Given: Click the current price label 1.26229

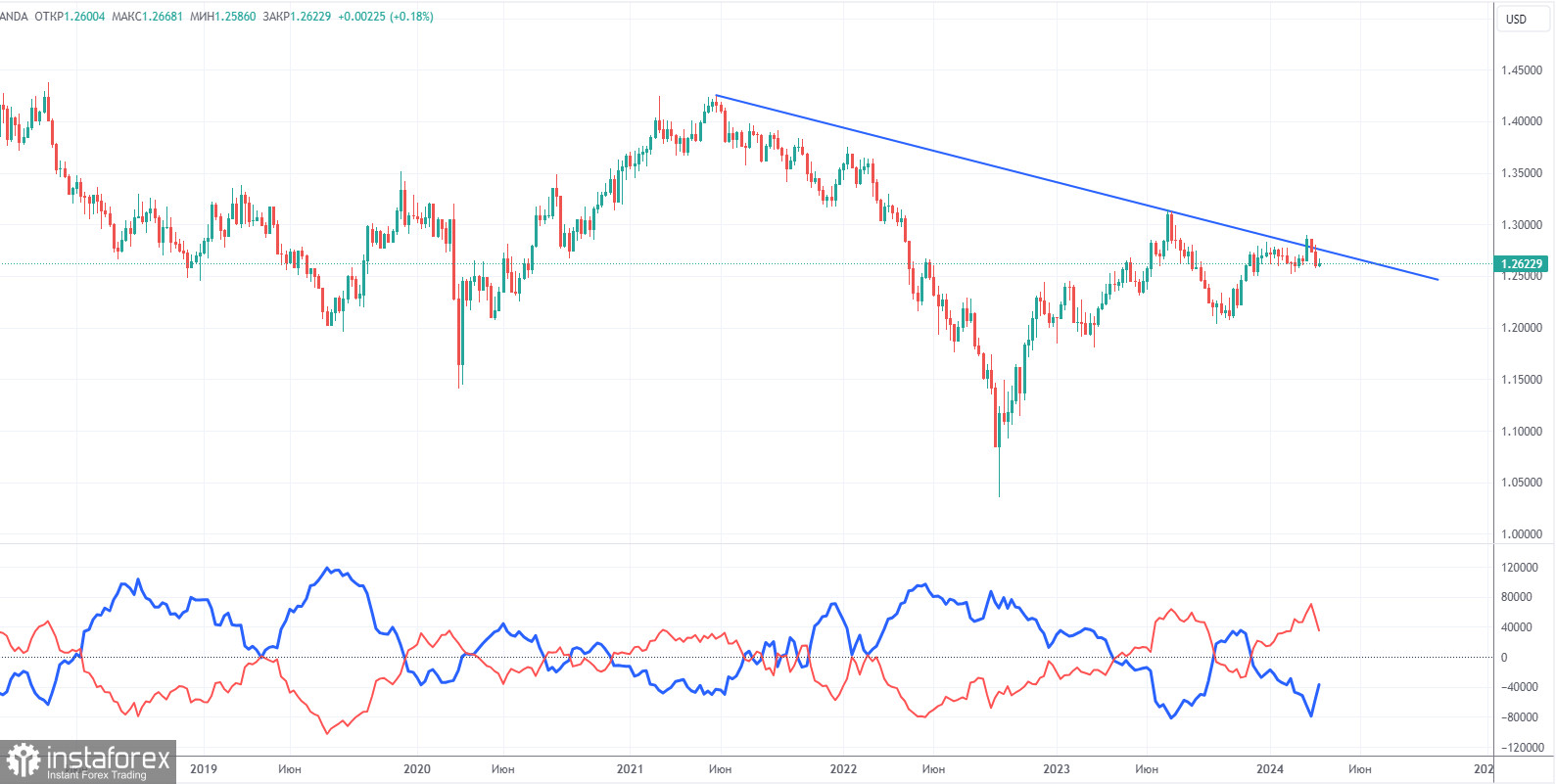Looking at the screenshot, I should click(x=1522, y=263).
